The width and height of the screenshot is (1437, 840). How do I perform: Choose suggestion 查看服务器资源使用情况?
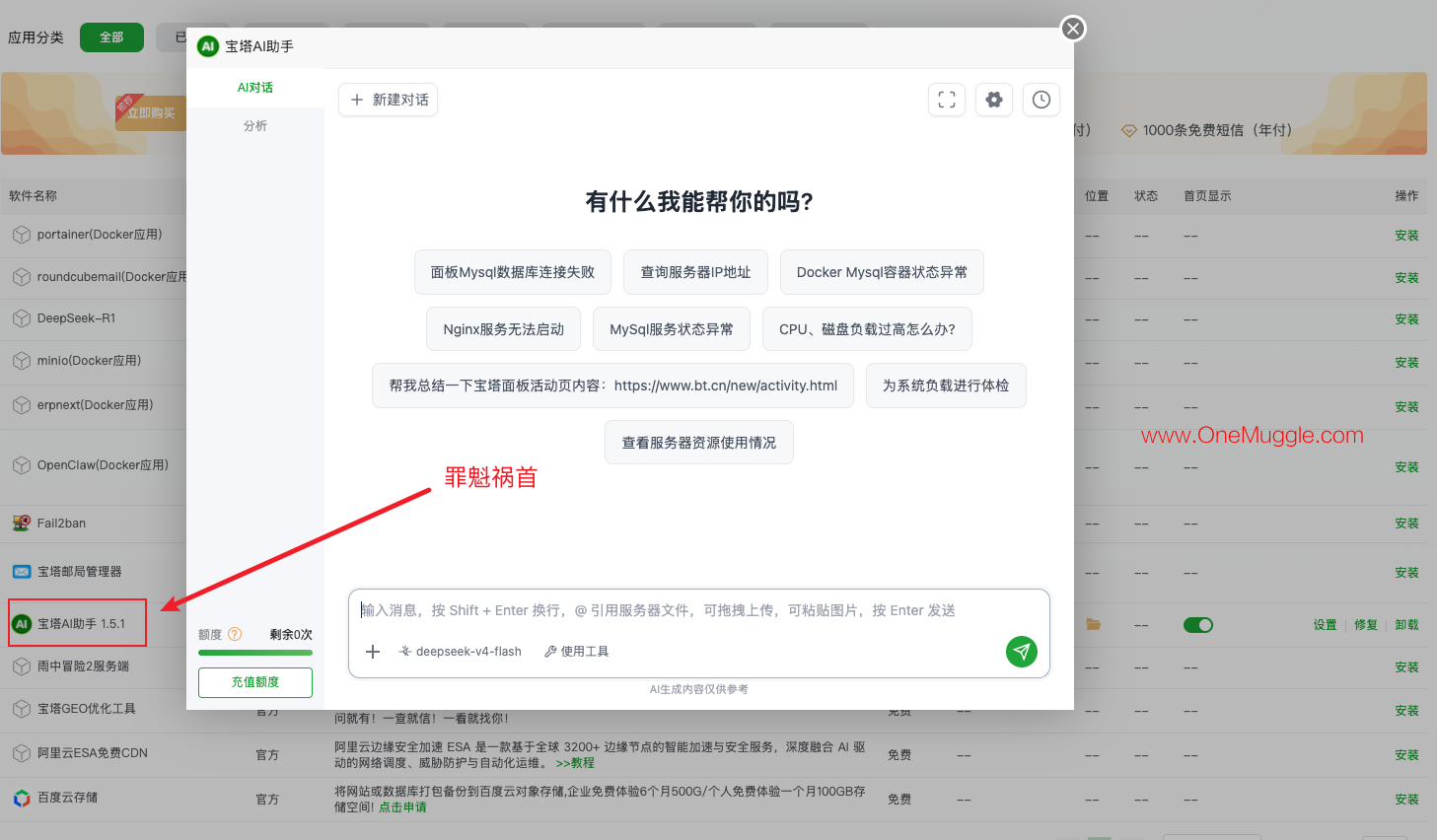[699, 443]
